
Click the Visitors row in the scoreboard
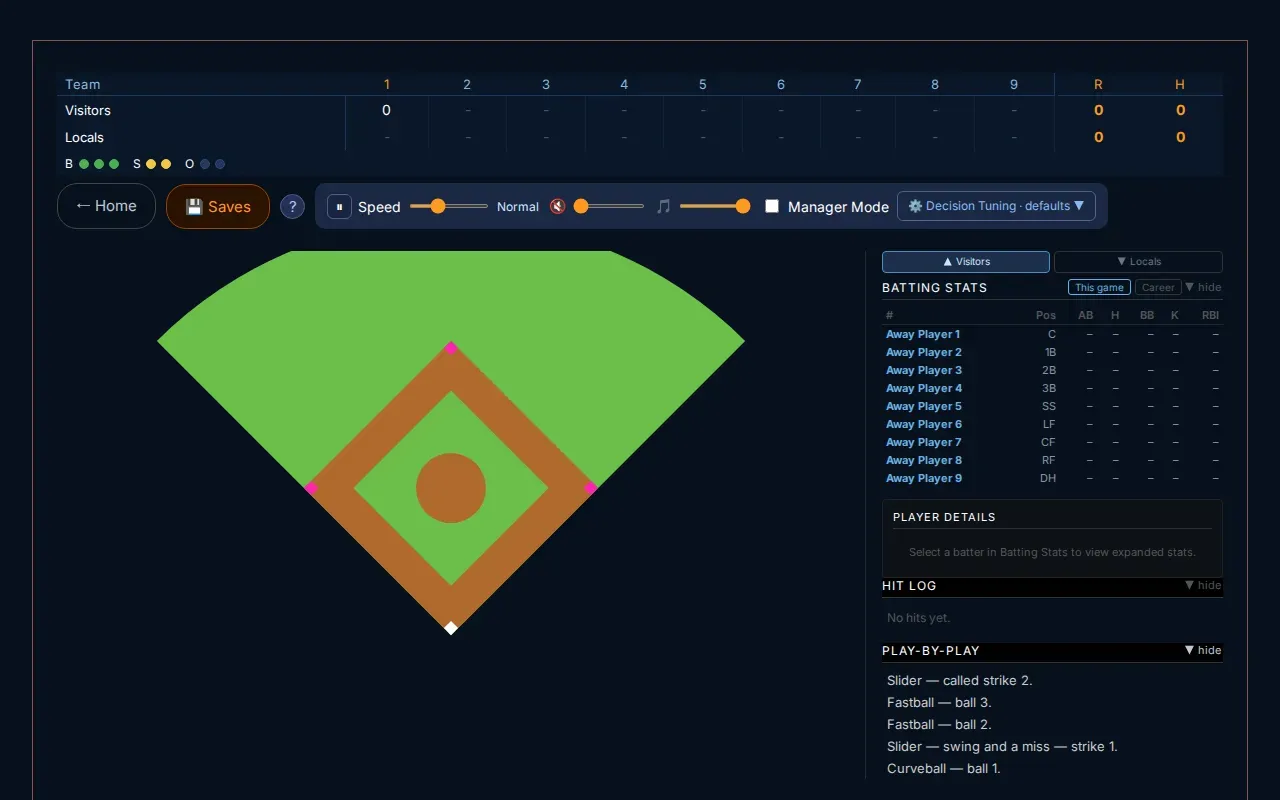[x=640, y=110]
